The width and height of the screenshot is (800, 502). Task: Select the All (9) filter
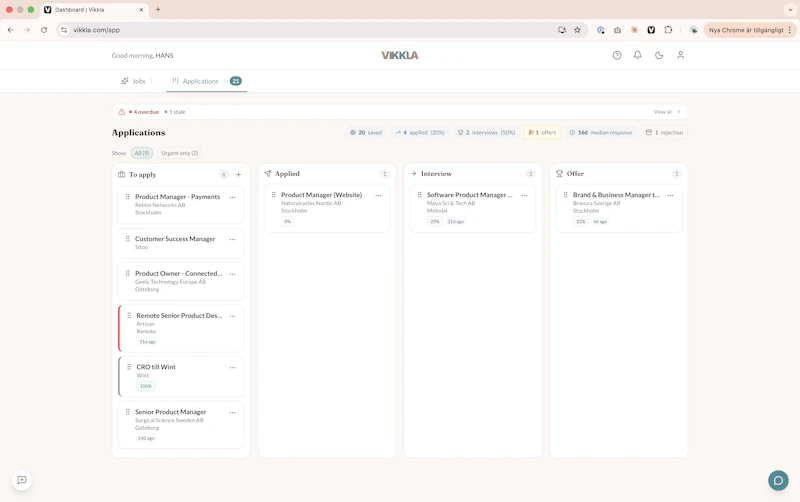coord(142,153)
